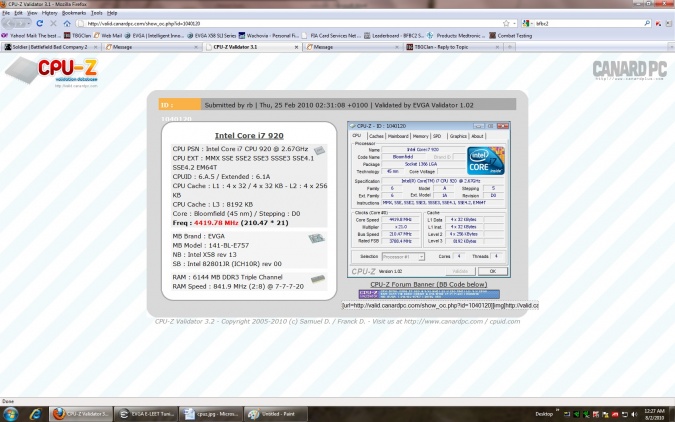Click the OK button in CPU-Z window
Screen dimensions: 675x422
pos(492,271)
